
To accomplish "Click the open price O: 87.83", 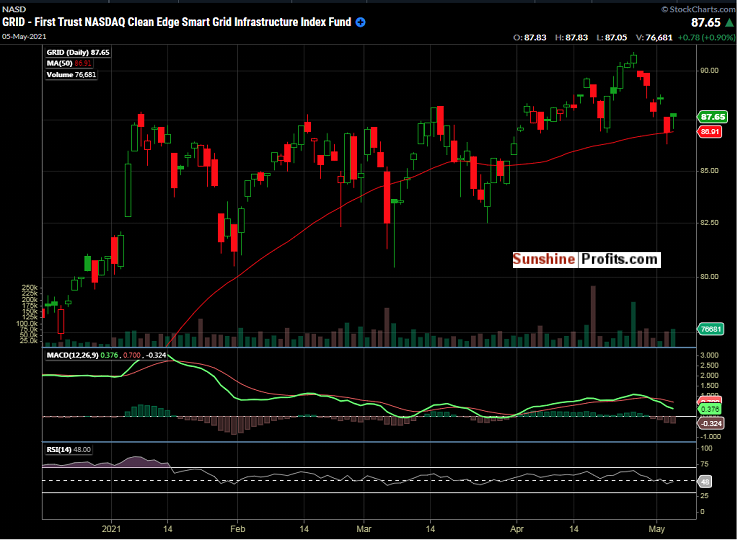I will [529, 37].
